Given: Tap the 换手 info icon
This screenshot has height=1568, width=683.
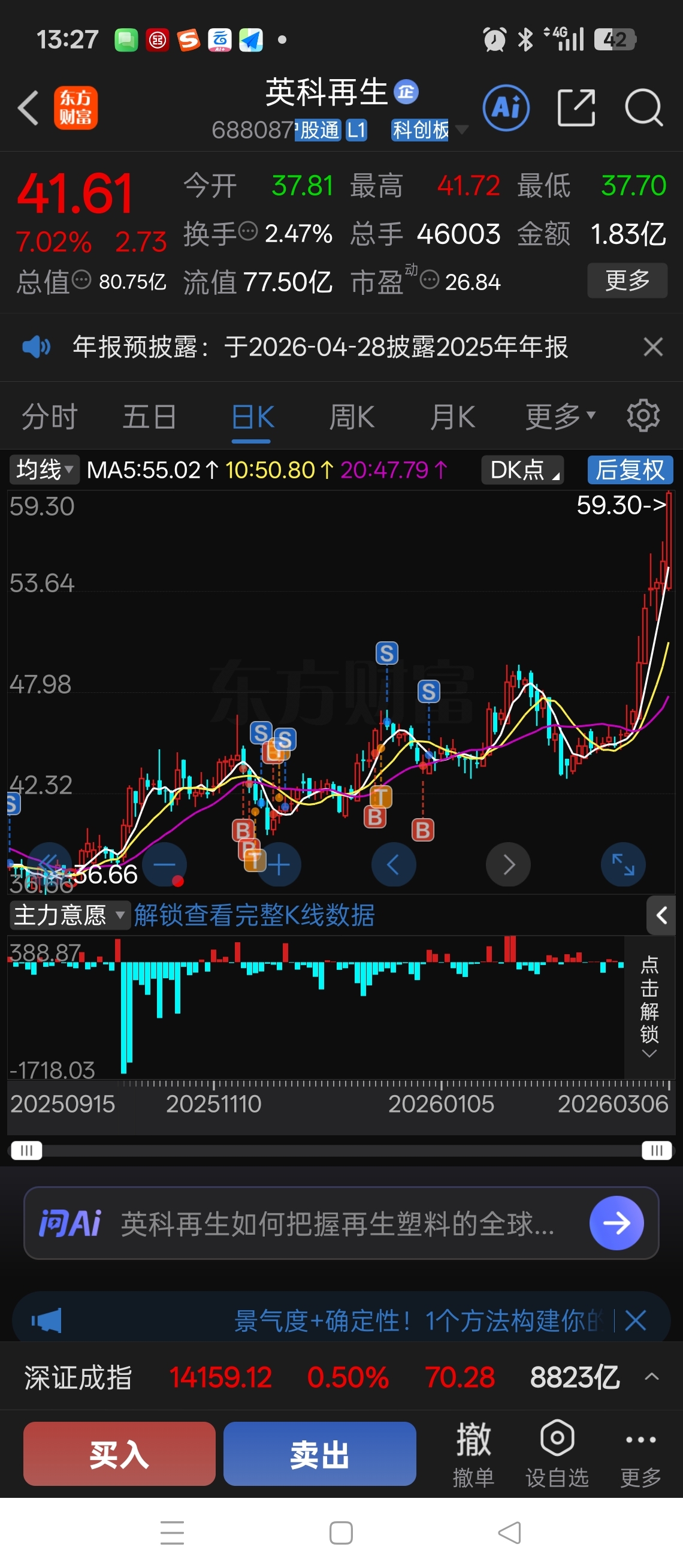Looking at the screenshot, I should pyautogui.click(x=248, y=232).
